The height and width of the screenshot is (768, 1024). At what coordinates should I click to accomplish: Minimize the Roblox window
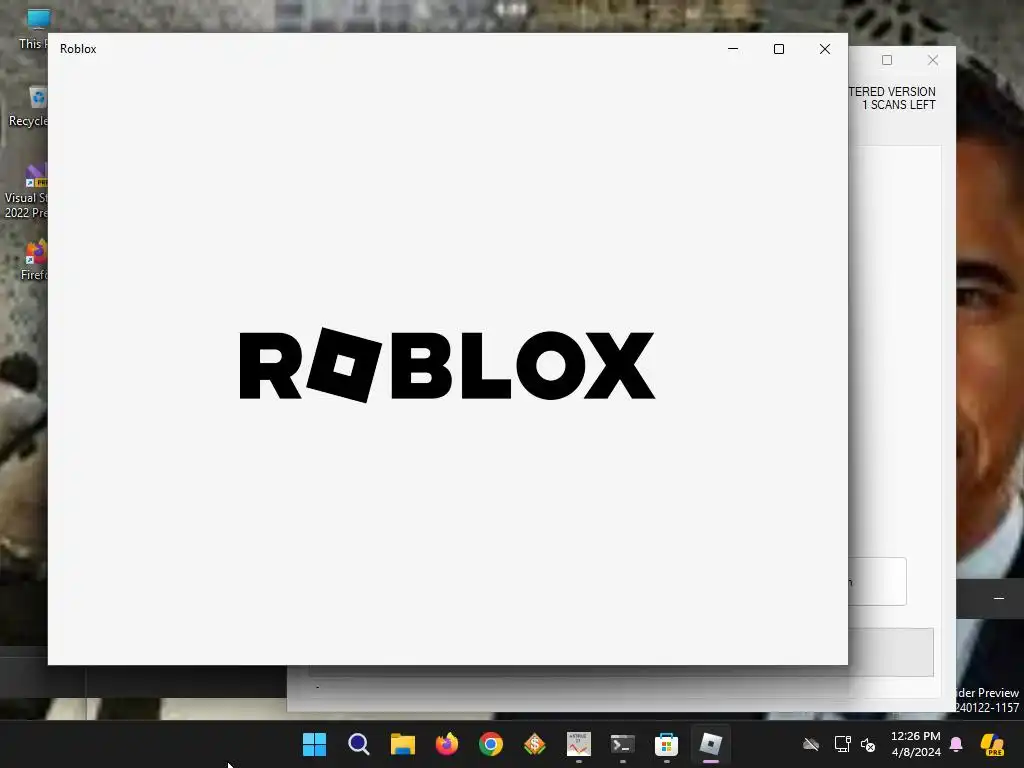[x=733, y=49]
